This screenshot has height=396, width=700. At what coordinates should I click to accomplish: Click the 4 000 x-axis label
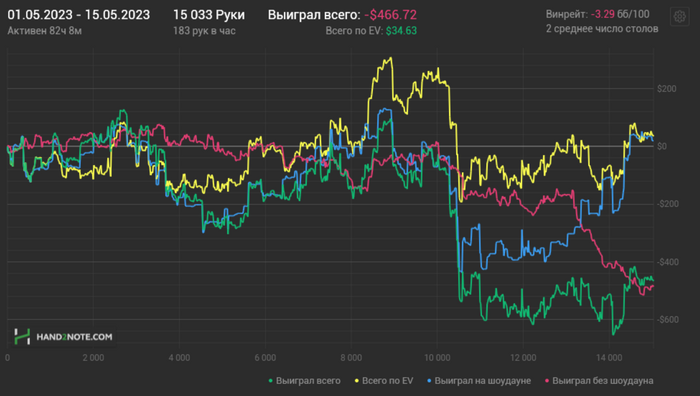click(179, 358)
